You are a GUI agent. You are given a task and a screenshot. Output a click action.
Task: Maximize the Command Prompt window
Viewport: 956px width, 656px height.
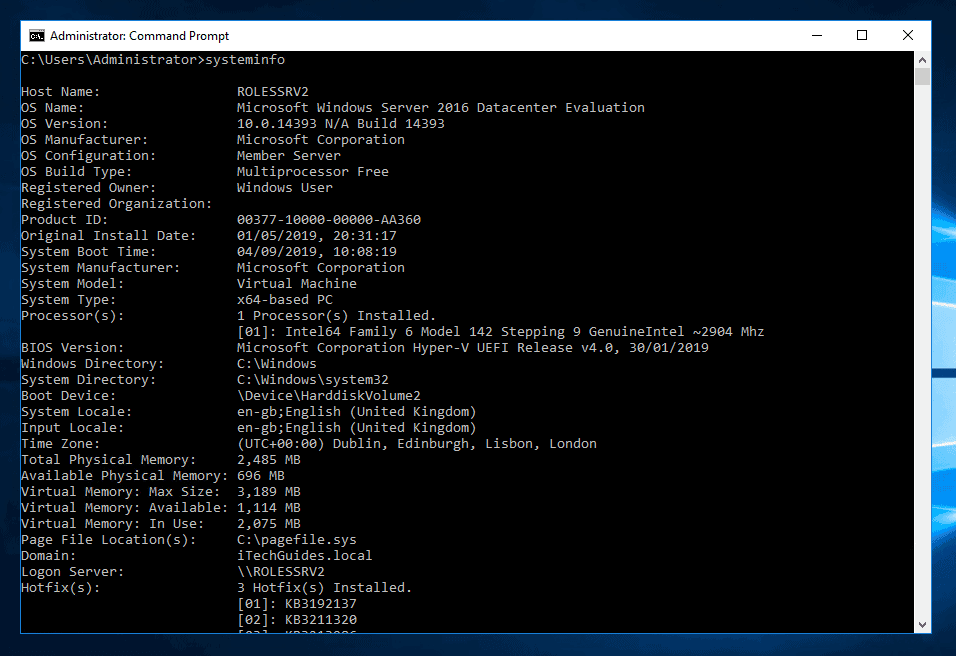[862, 35]
